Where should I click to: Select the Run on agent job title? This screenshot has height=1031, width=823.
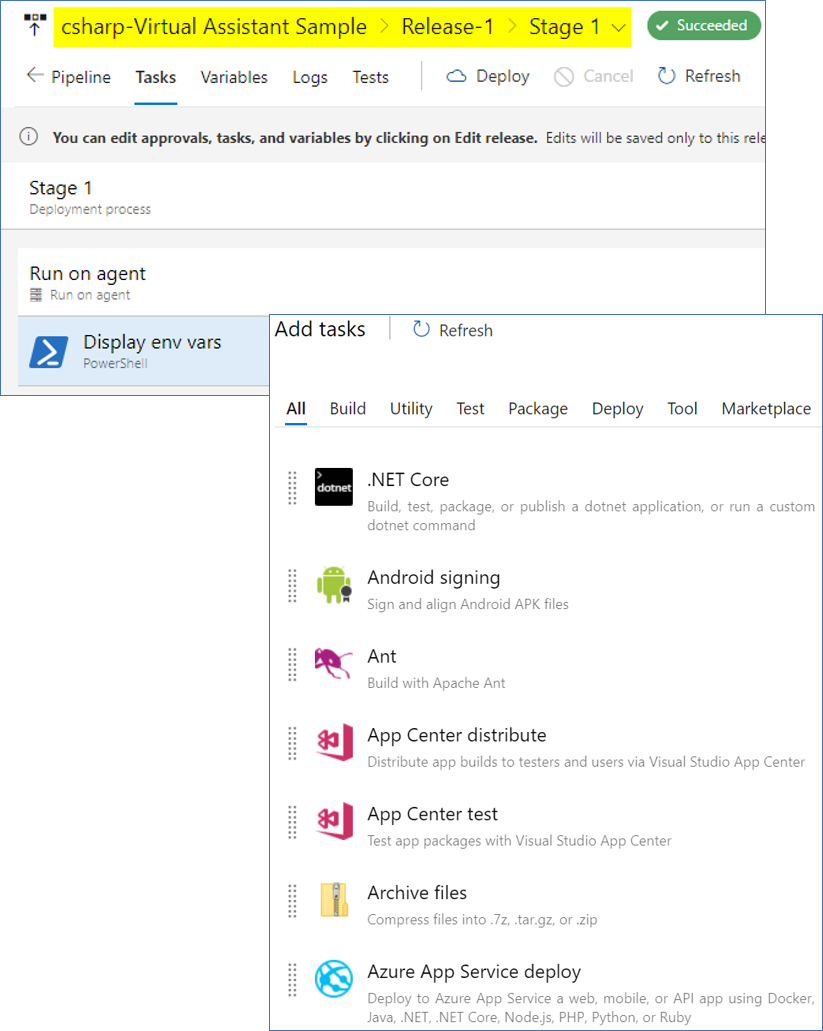(87, 274)
